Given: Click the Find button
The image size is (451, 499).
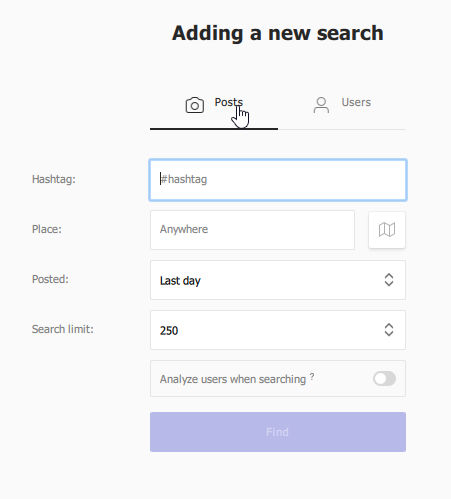Looking at the screenshot, I should (x=278, y=432).
